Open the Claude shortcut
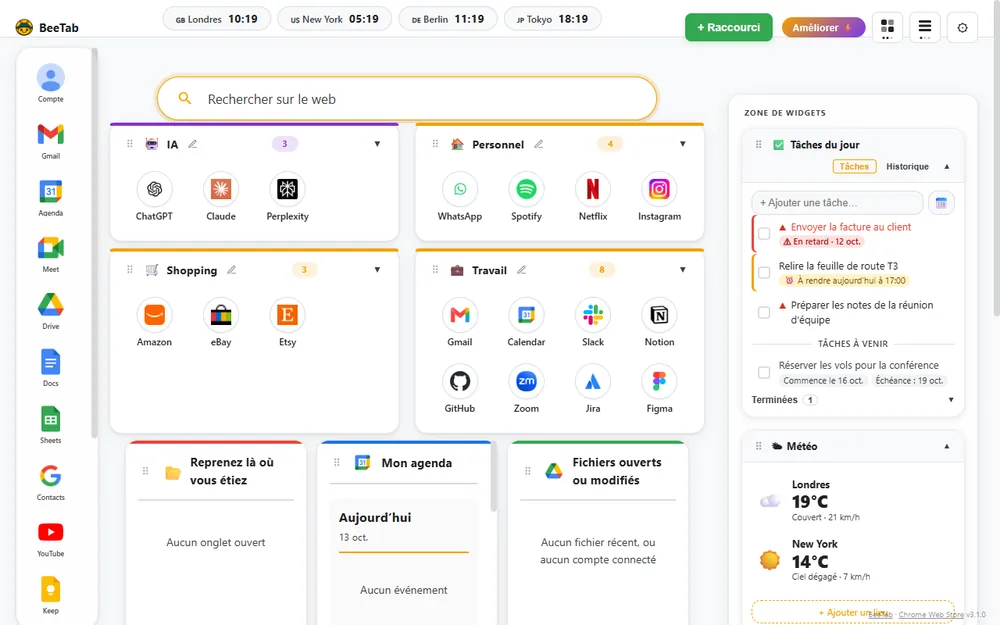The width and height of the screenshot is (1000, 625). point(221,189)
